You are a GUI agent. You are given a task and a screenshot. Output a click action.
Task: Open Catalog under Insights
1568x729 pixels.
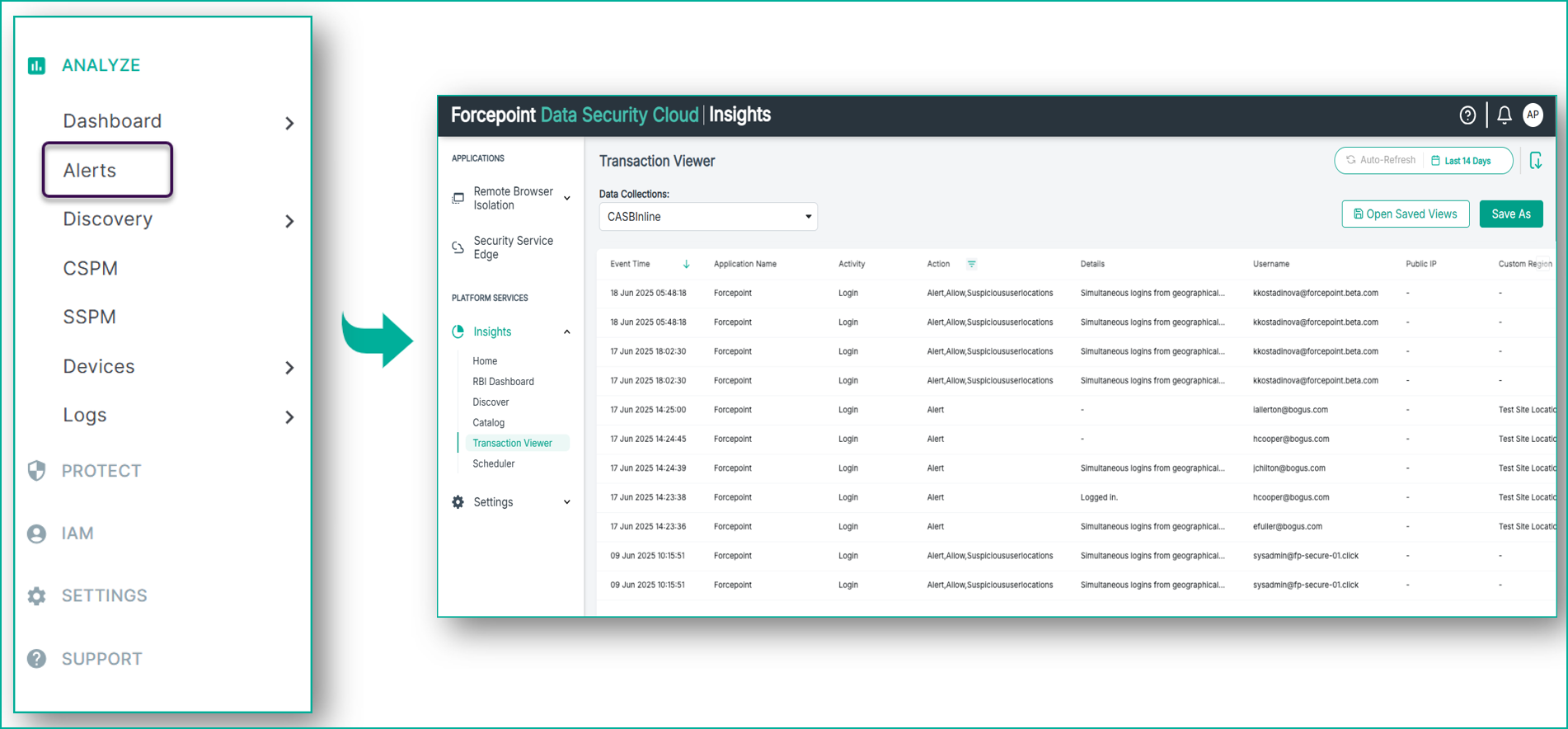[x=488, y=423]
